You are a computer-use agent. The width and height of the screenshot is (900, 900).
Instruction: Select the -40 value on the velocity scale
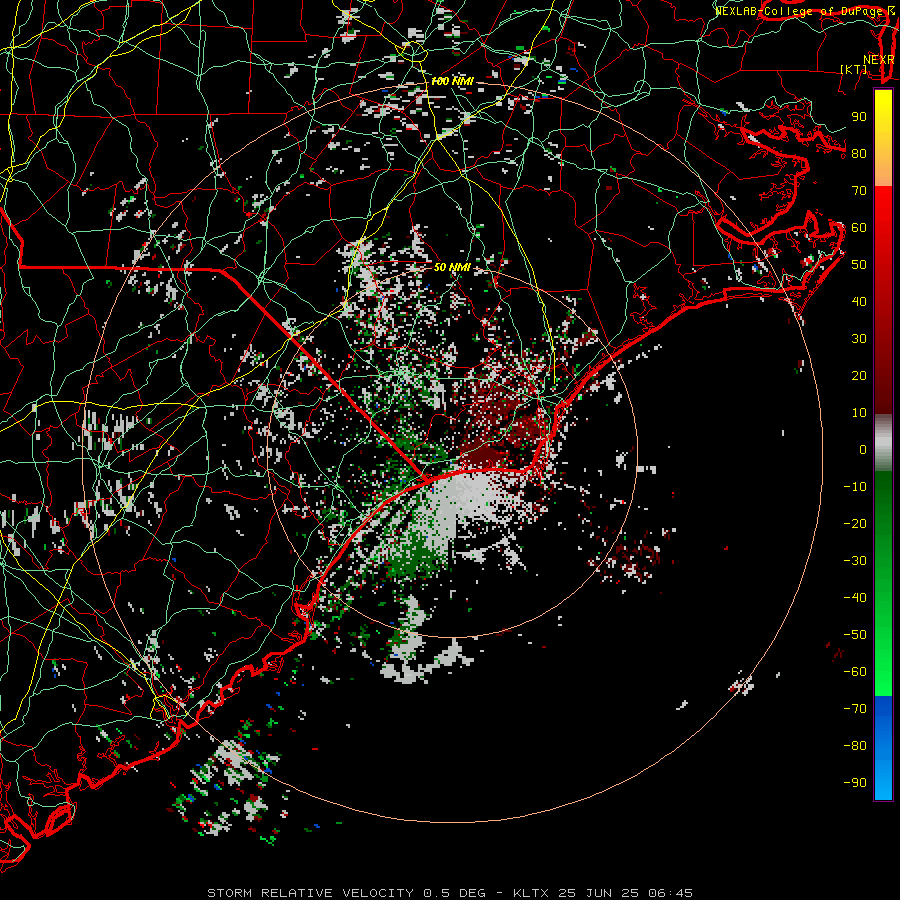(x=855, y=598)
